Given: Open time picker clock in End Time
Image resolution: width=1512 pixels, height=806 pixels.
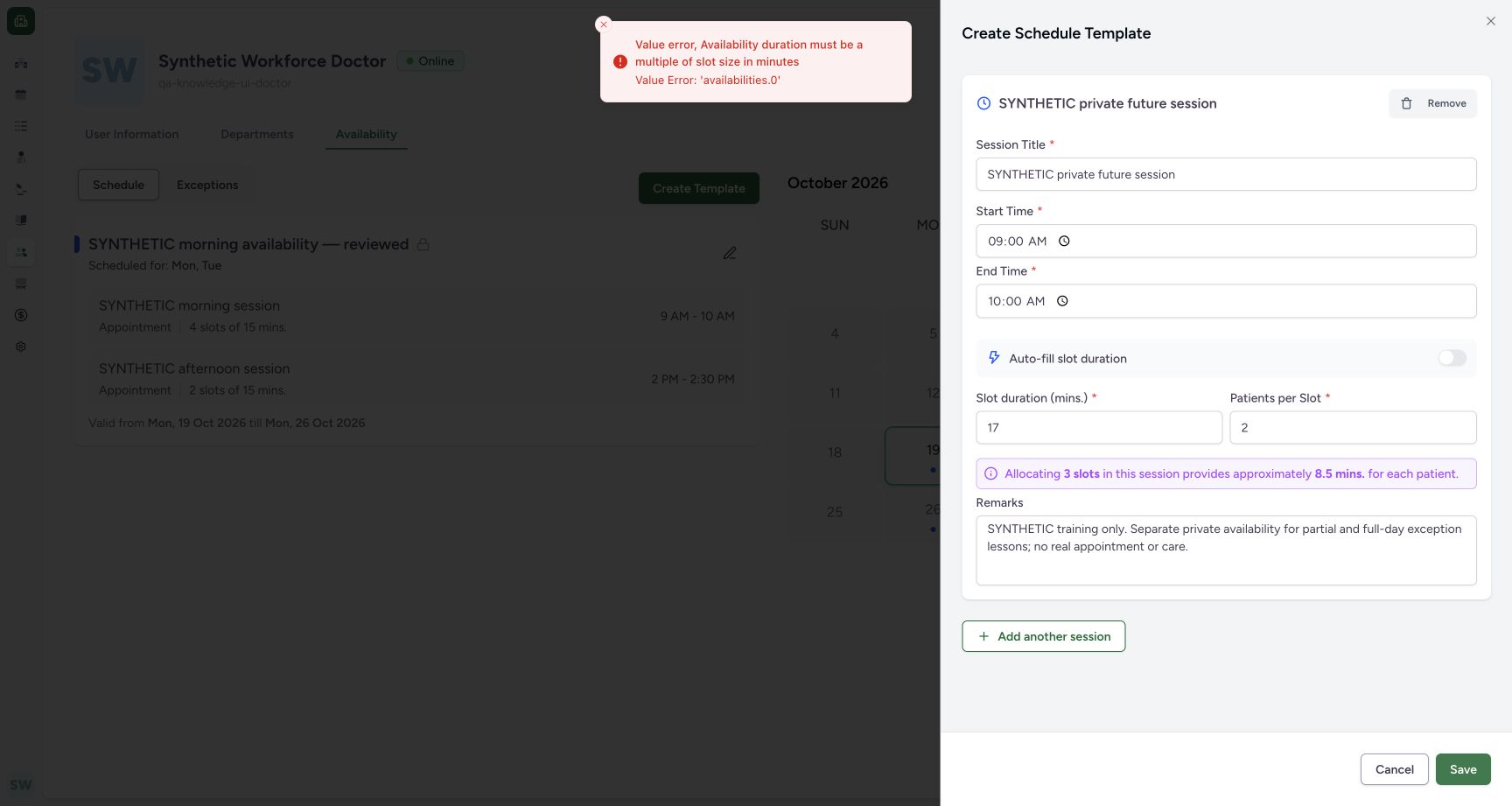Looking at the screenshot, I should pos(1062,301).
